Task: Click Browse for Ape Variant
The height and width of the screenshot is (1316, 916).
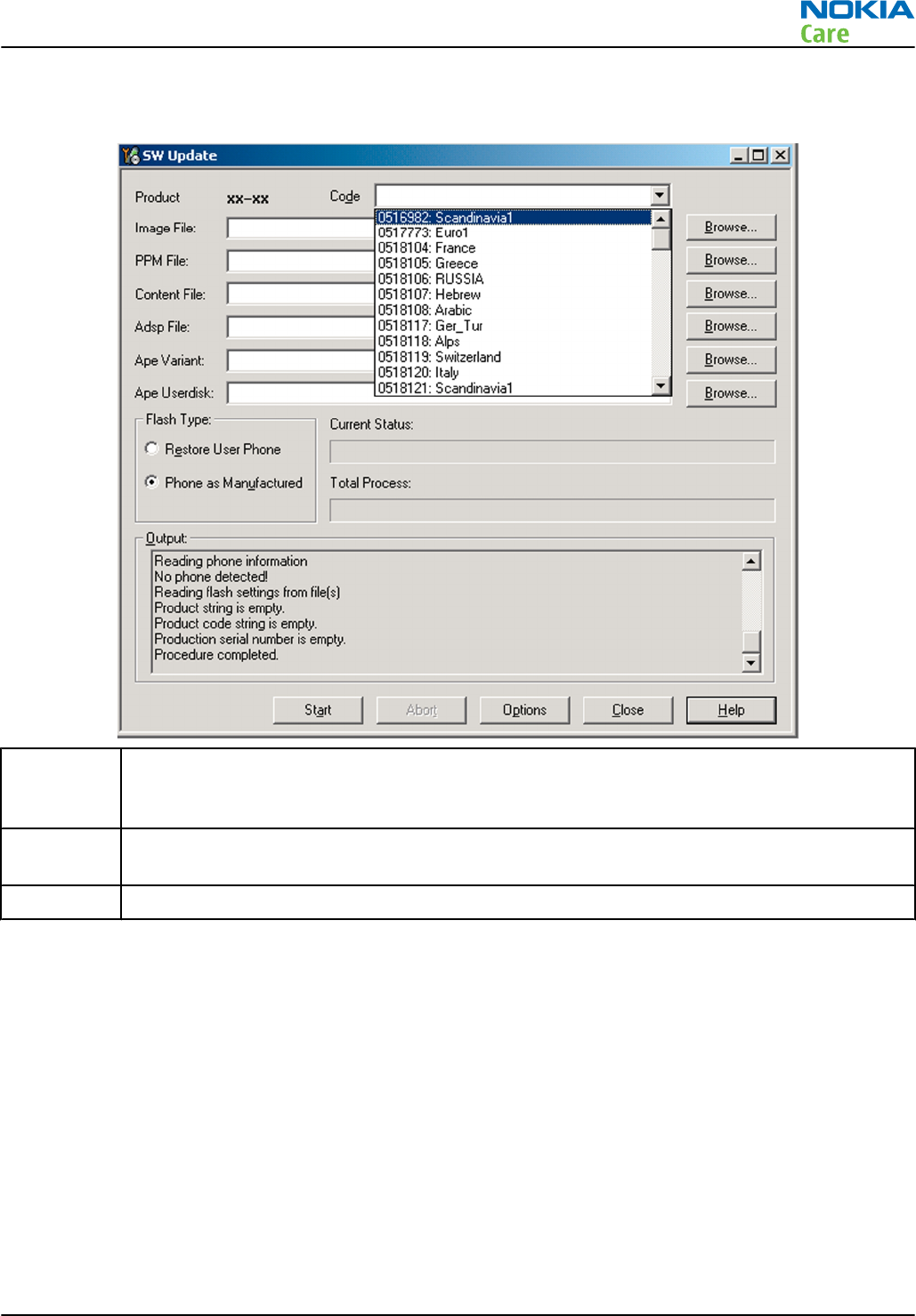Action: click(731, 359)
